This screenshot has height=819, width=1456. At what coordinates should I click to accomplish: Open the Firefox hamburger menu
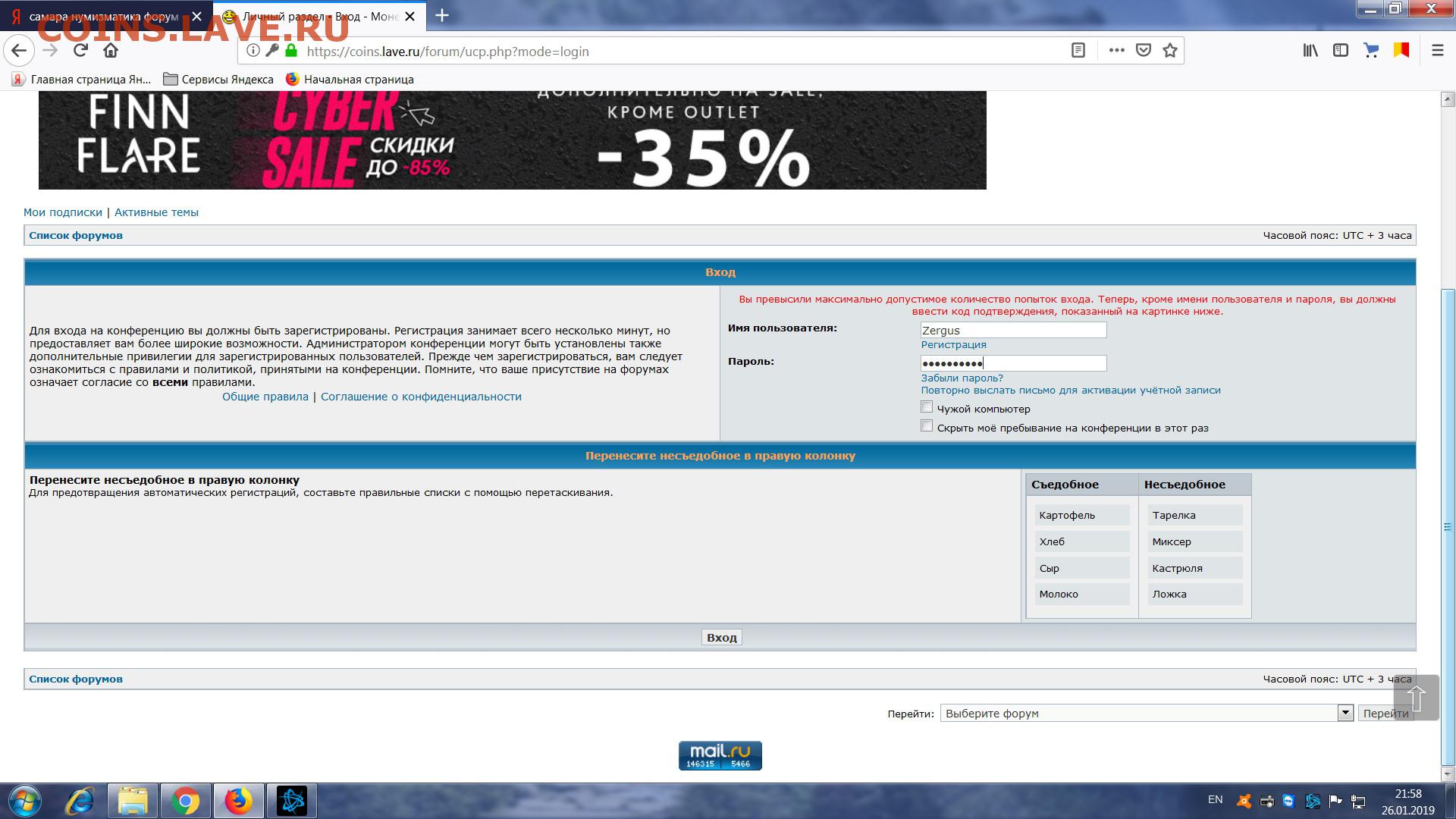[x=1437, y=51]
